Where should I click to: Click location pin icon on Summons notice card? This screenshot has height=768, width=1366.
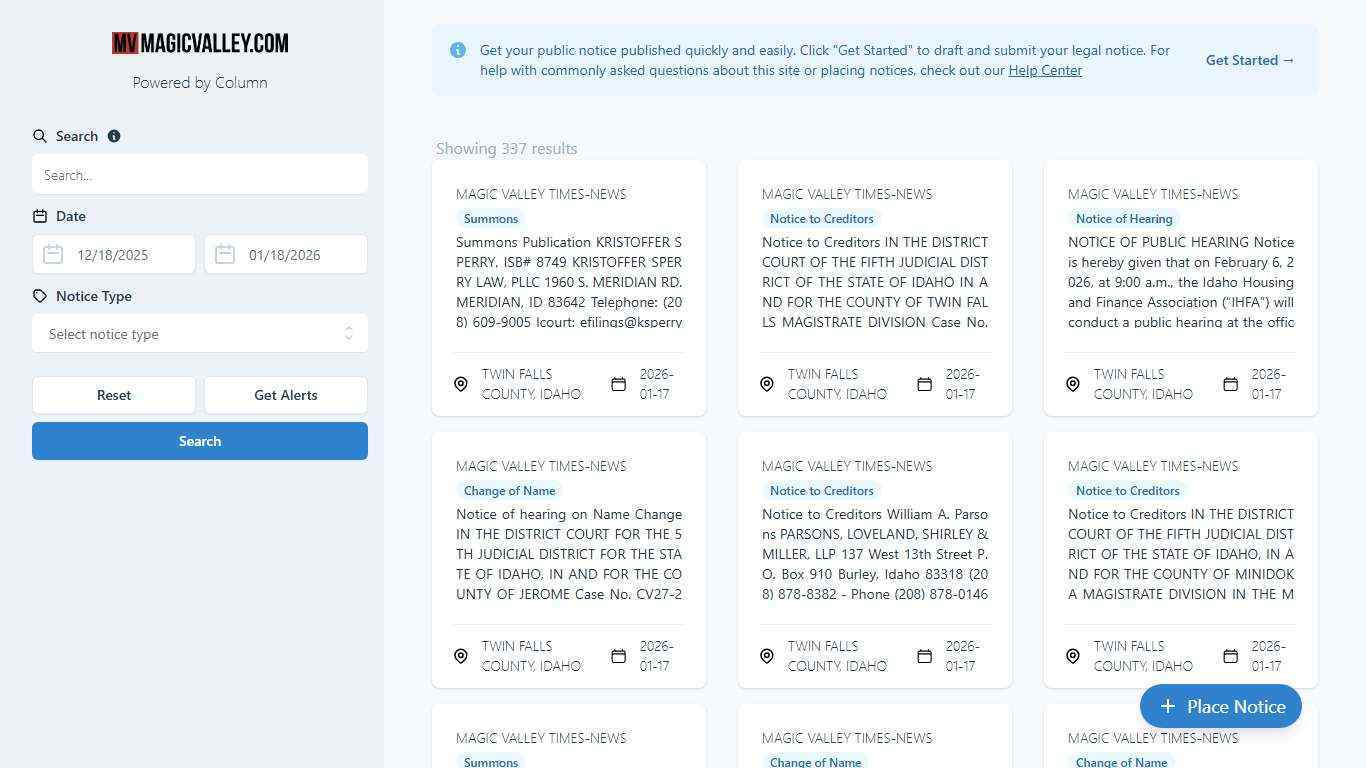461,384
